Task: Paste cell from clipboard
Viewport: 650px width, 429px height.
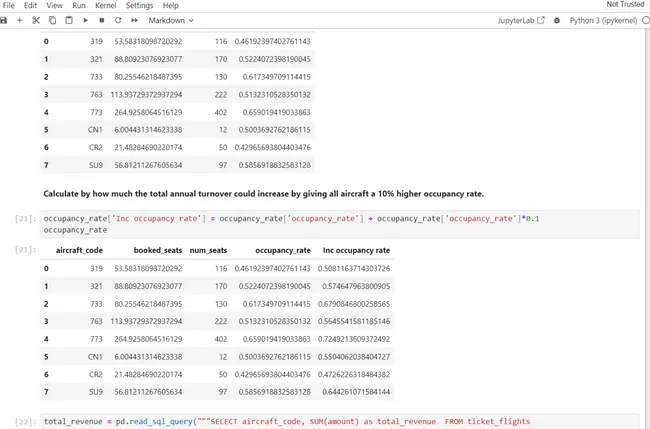Action: click(69, 20)
